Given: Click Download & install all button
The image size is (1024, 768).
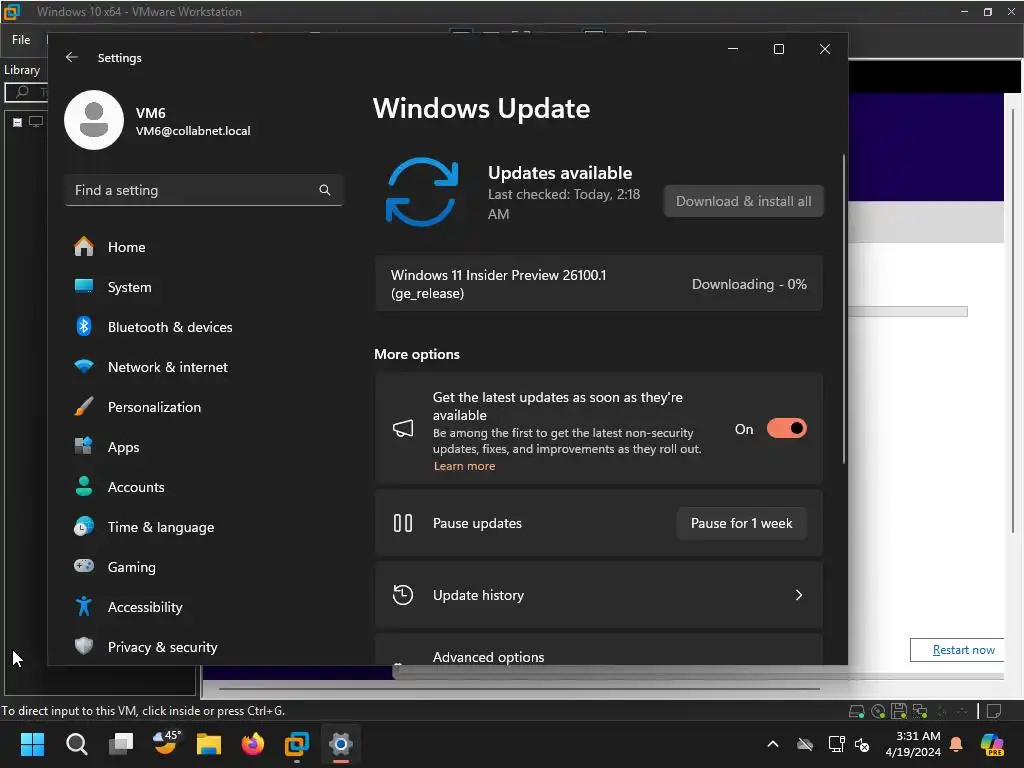Looking at the screenshot, I should tap(743, 201).
